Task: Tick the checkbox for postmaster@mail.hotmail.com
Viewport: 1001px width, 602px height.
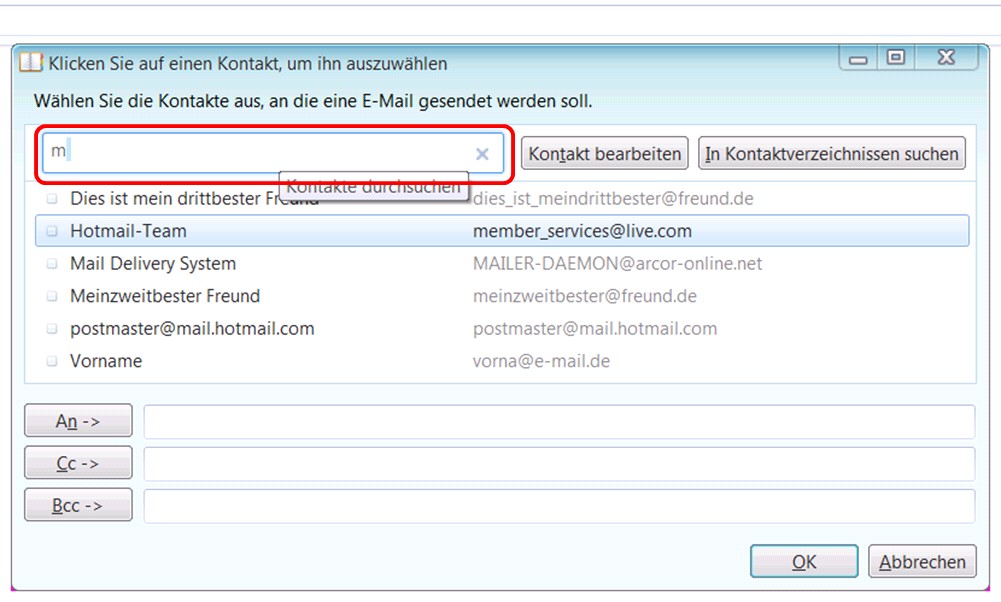Action: point(52,329)
